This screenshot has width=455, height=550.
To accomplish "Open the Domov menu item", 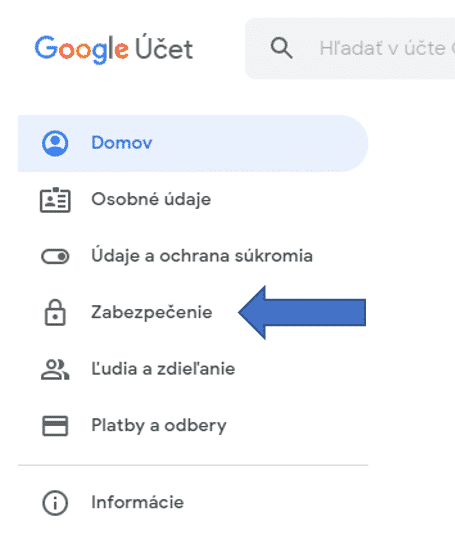I will tap(122, 143).
